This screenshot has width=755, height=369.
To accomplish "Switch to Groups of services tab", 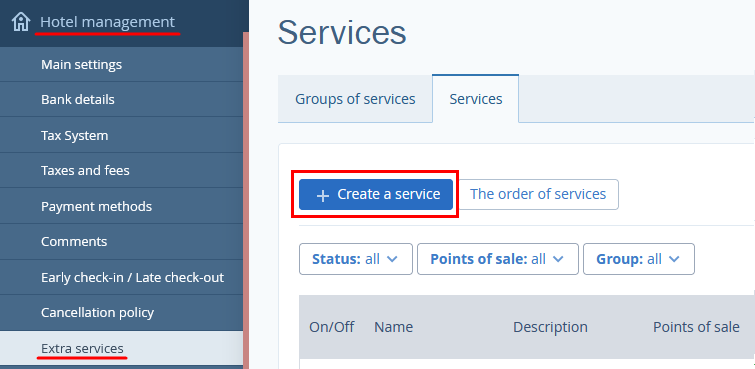I will [x=355, y=99].
